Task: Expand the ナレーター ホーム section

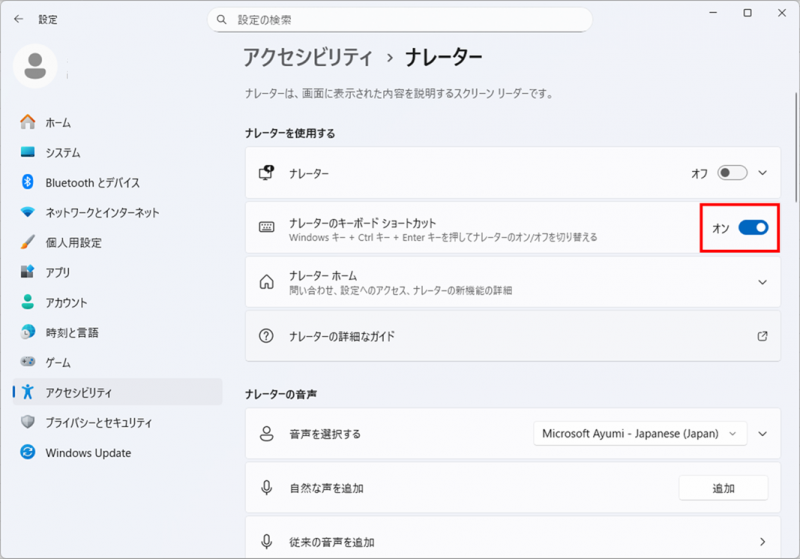Action: [763, 282]
